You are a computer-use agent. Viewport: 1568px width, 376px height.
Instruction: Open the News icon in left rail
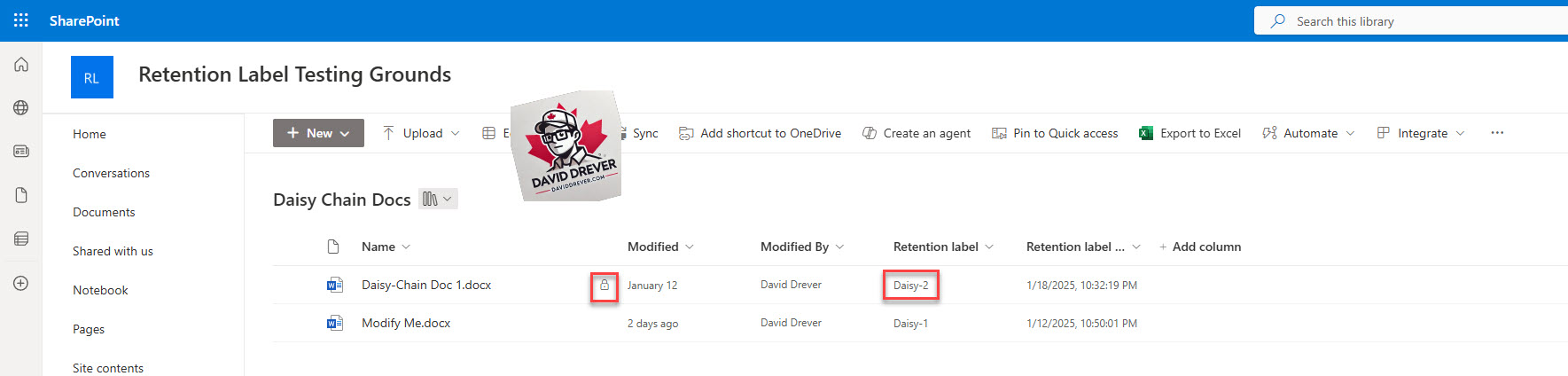pos(21,152)
